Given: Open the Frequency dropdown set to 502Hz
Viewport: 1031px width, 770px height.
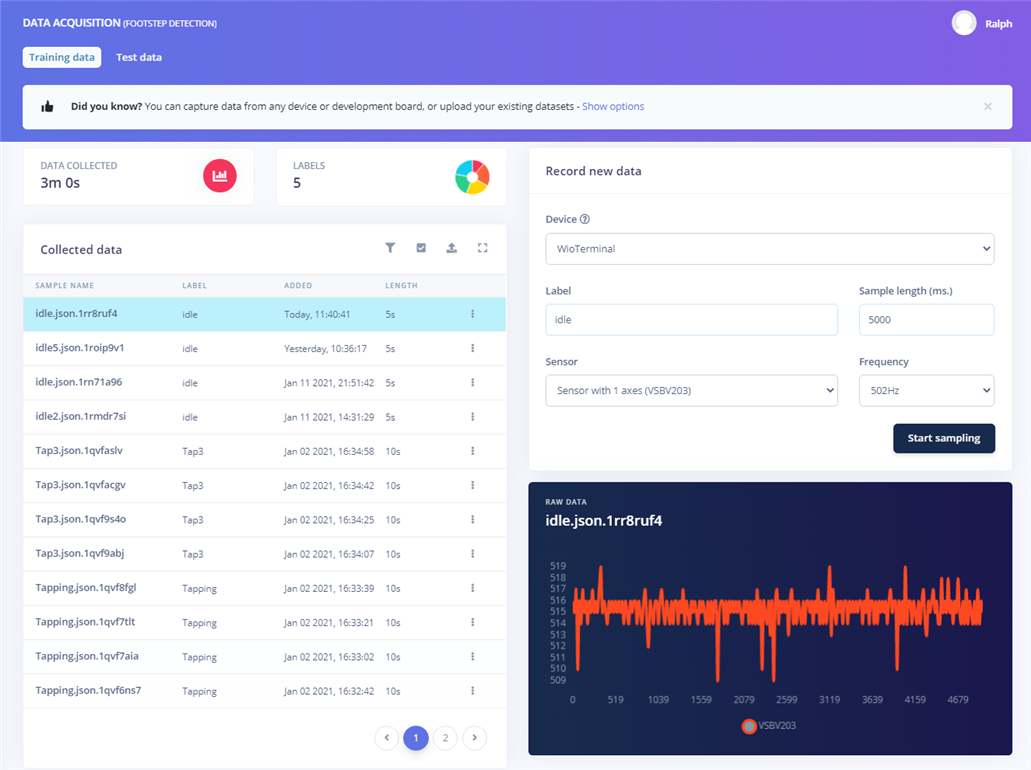Looking at the screenshot, I should (926, 391).
